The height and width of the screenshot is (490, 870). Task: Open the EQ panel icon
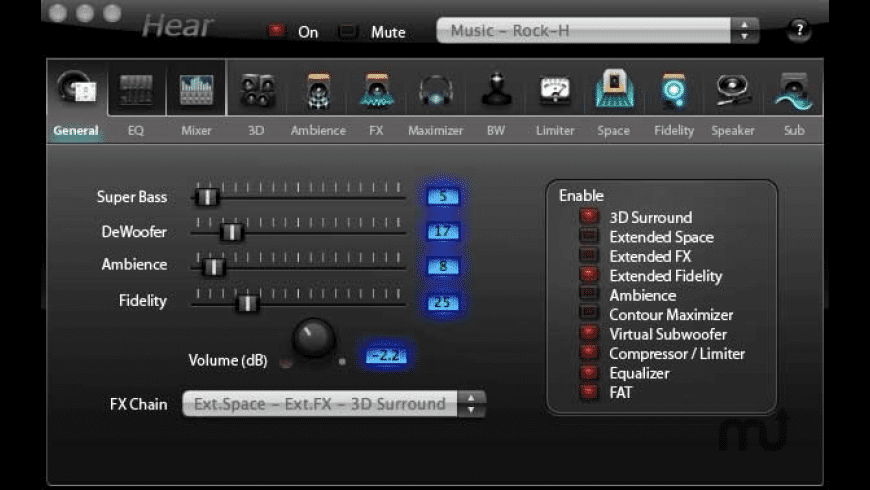coord(136,89)
